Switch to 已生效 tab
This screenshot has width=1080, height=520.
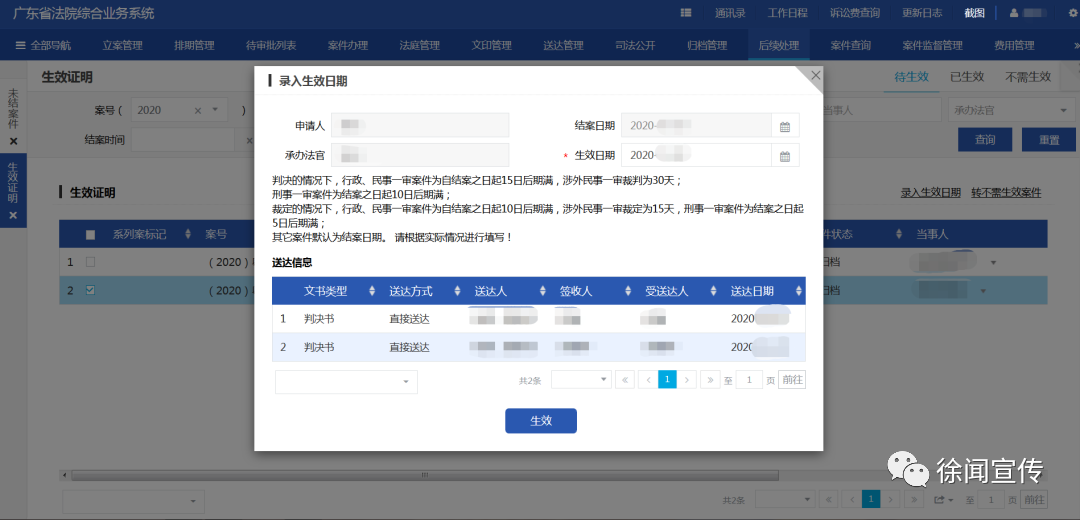[x=967, y=77]
